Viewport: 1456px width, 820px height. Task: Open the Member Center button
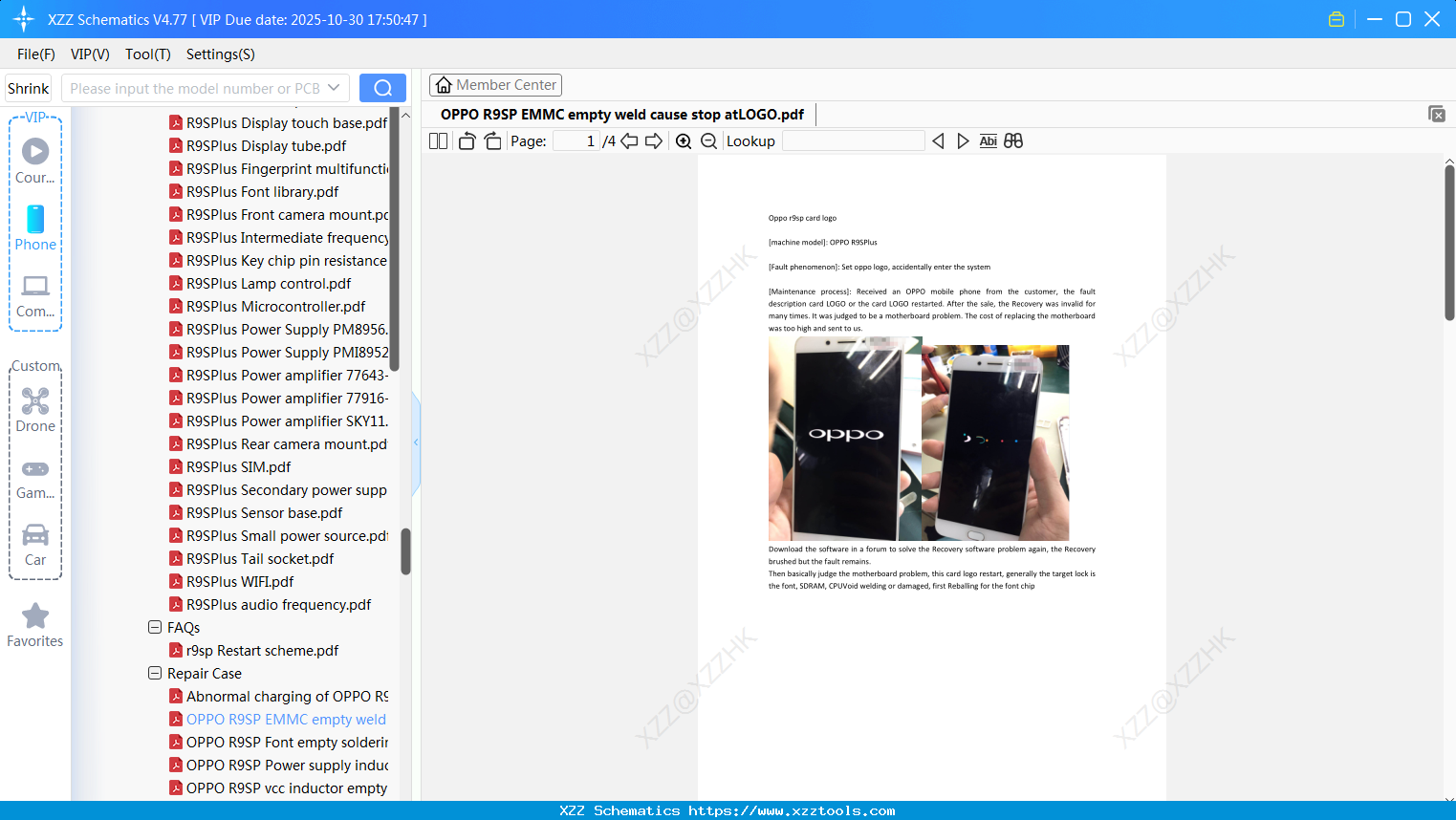pos(495,85)
